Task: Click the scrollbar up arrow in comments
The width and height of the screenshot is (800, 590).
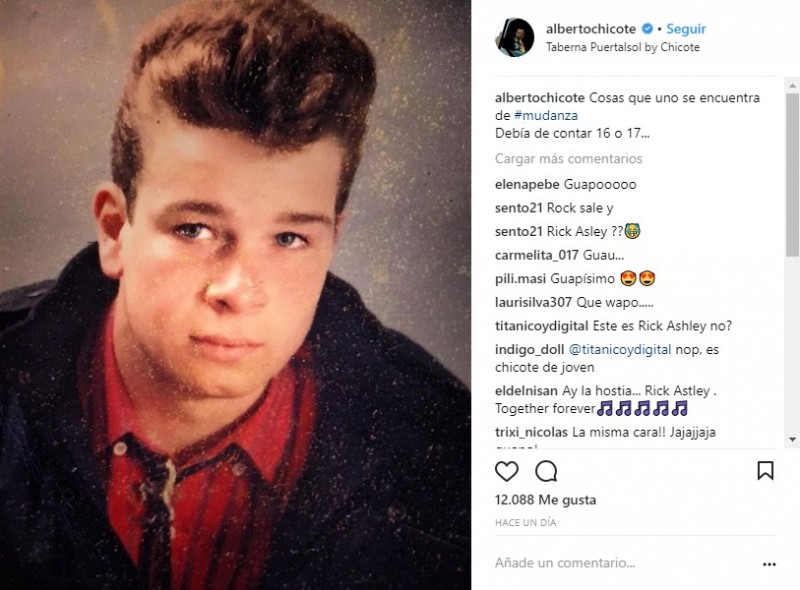Action: [x=792, y=85]
